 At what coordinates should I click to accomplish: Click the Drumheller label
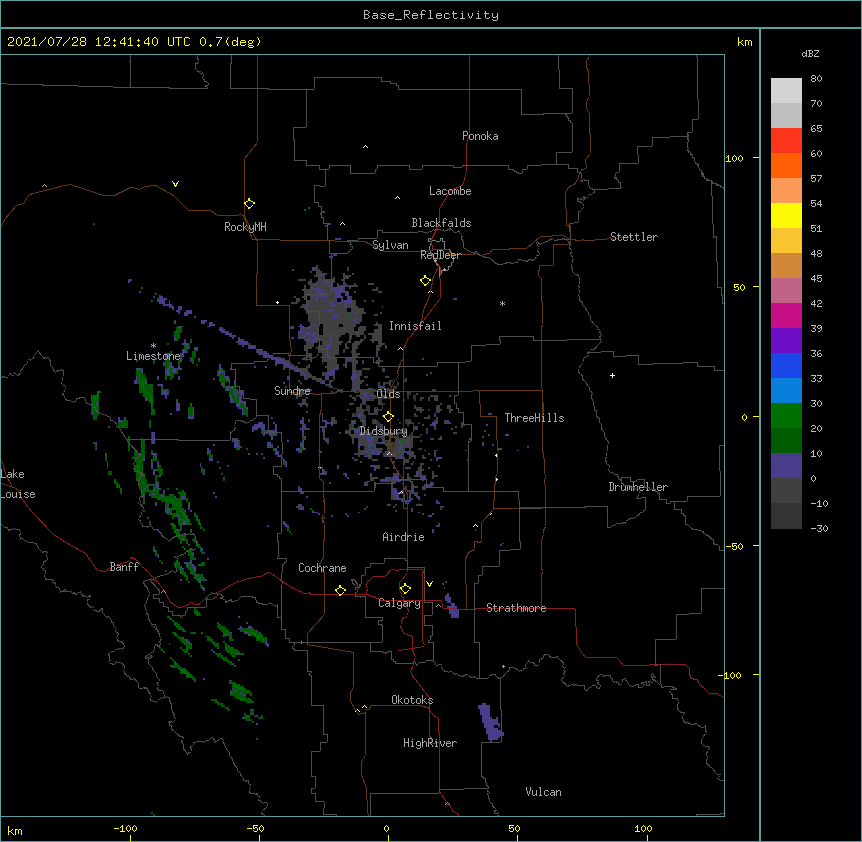pos(638,487)
